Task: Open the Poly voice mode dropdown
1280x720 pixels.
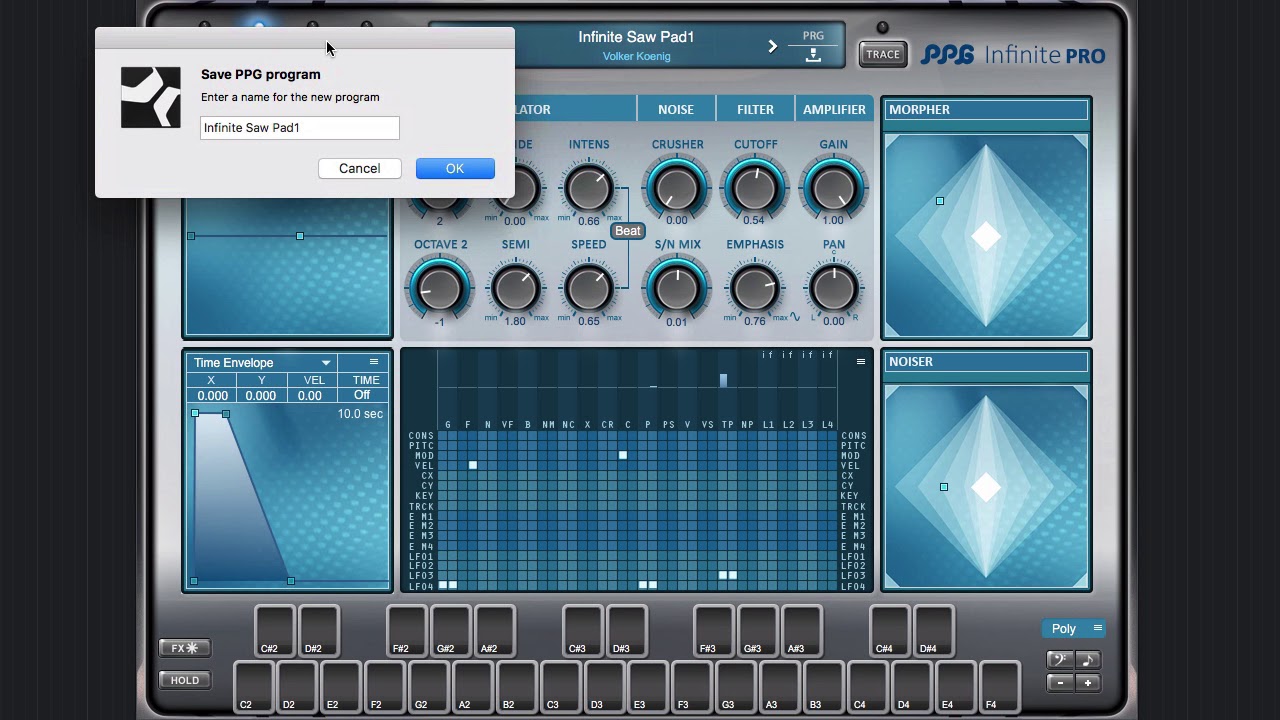Action: [x=1075, y=628]
